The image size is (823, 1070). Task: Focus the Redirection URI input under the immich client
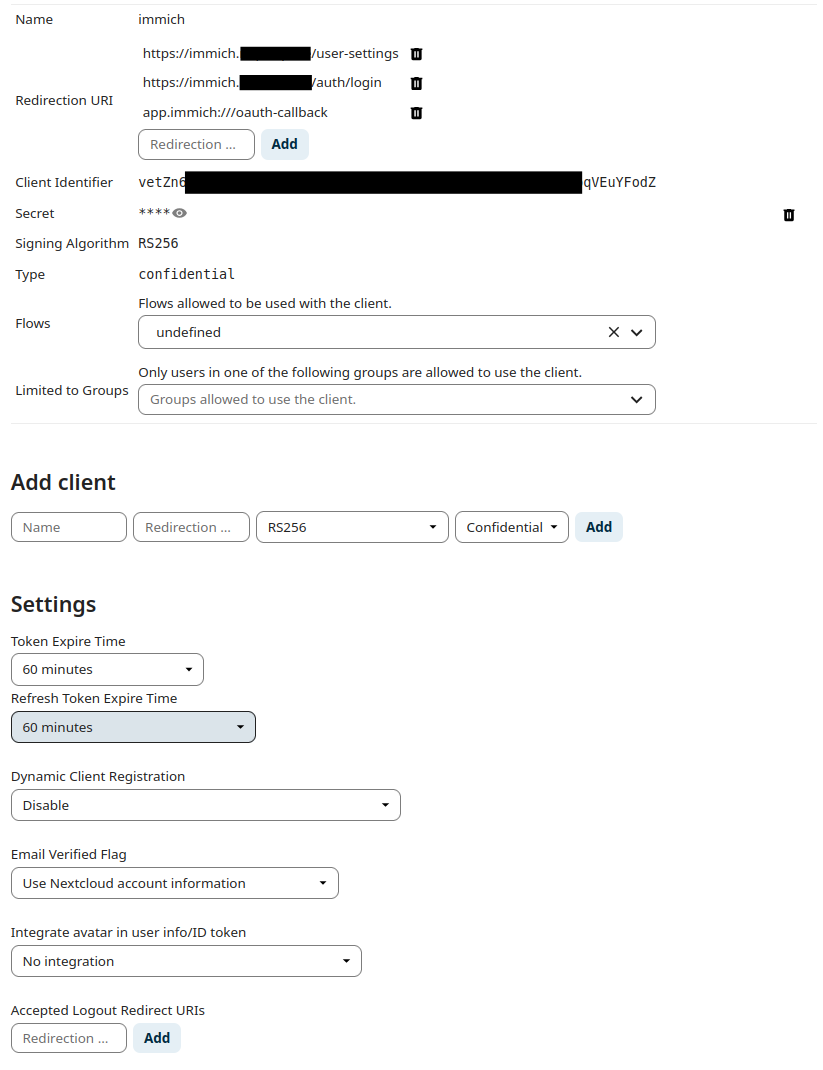point(195,144)
